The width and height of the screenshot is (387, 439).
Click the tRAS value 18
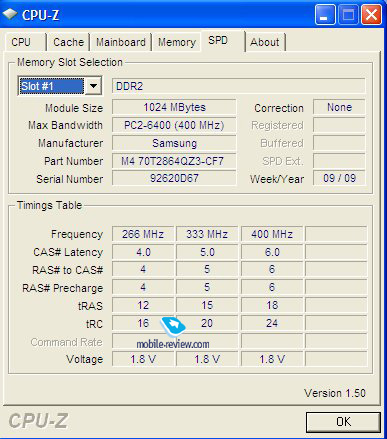pos(272,305)
